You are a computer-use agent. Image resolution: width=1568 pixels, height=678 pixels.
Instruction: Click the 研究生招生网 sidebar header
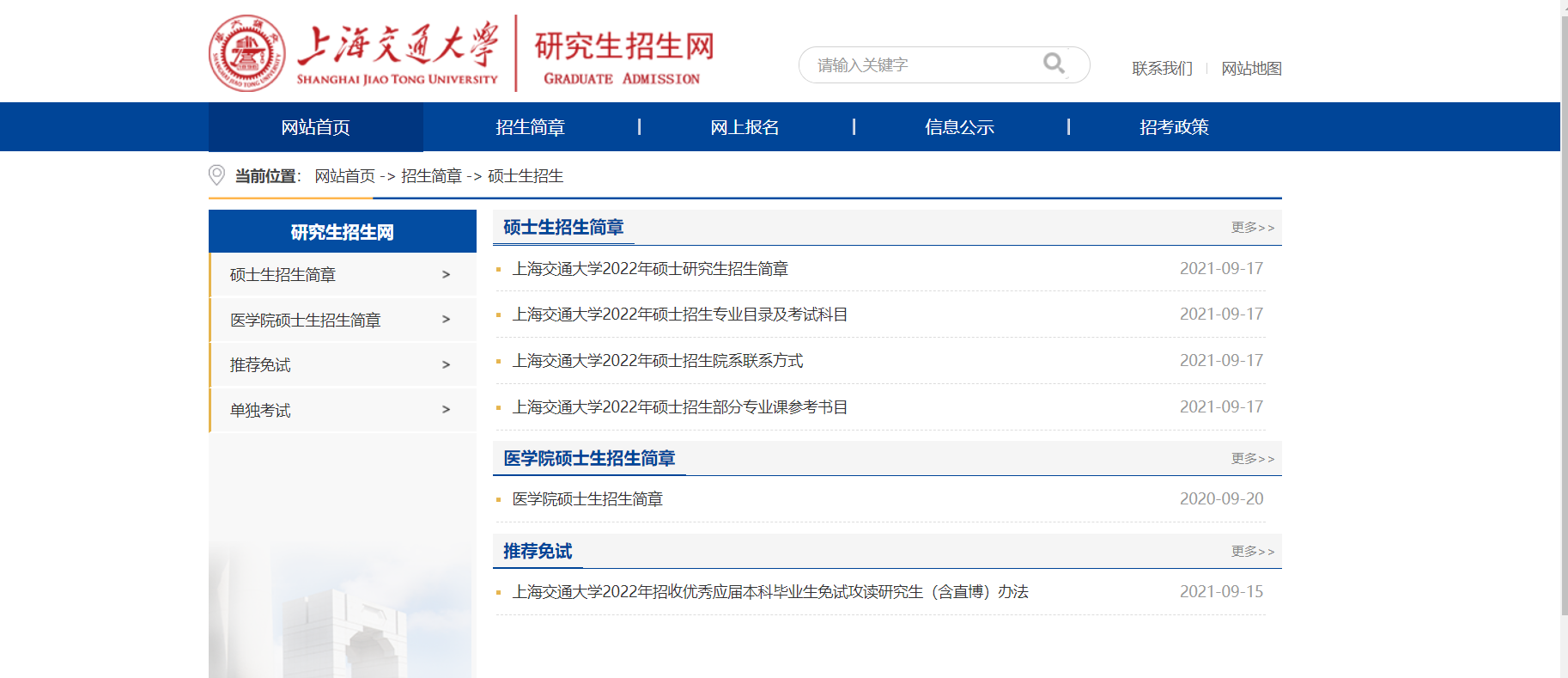[343, 232]
